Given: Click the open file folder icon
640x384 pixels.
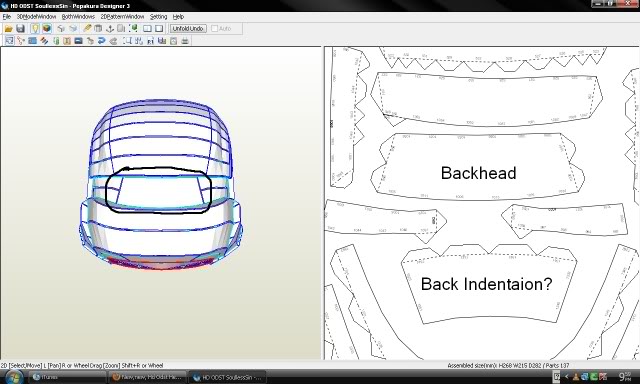Looking at the screenshot, I should (x=8, y=29).
